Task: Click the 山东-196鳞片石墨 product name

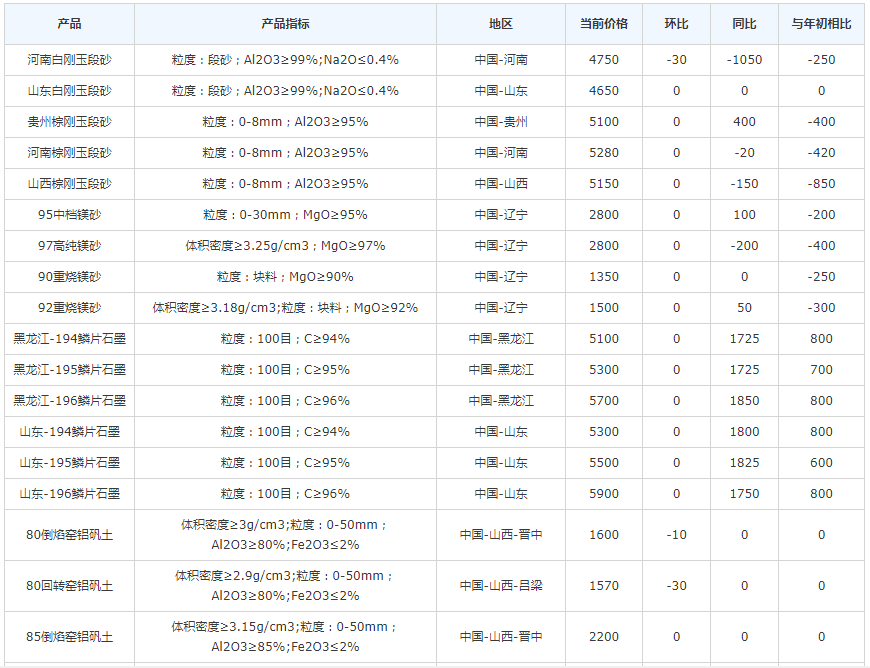Action: tap(69, 494)
